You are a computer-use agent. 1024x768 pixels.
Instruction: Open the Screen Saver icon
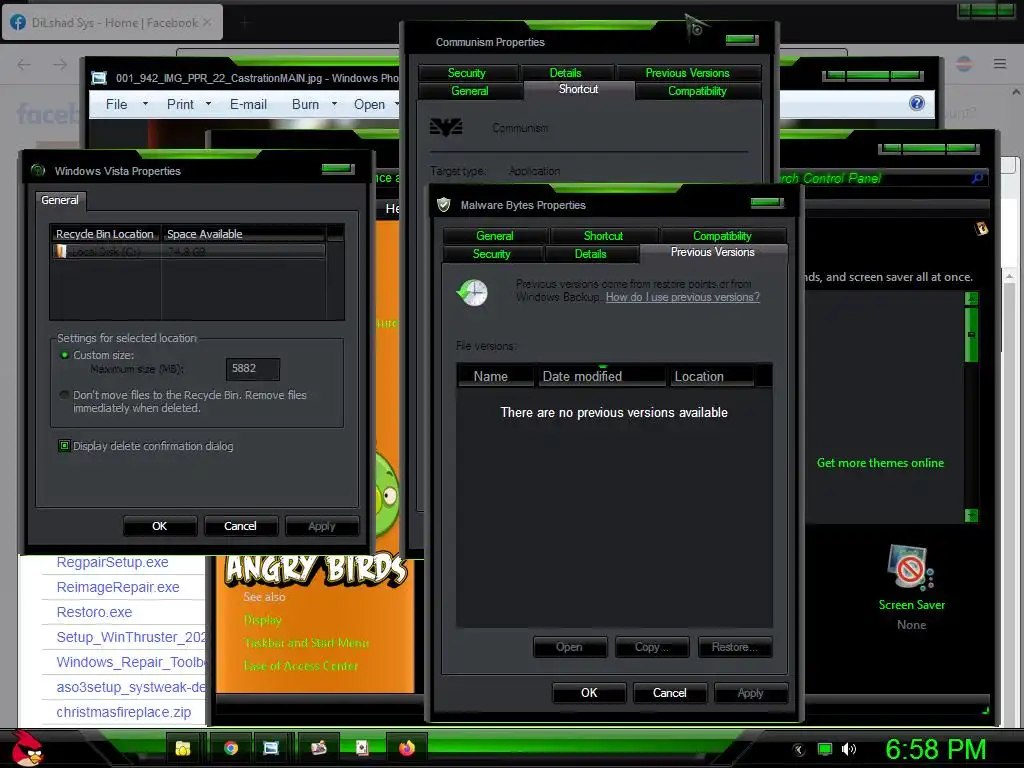tap(911, 568)
